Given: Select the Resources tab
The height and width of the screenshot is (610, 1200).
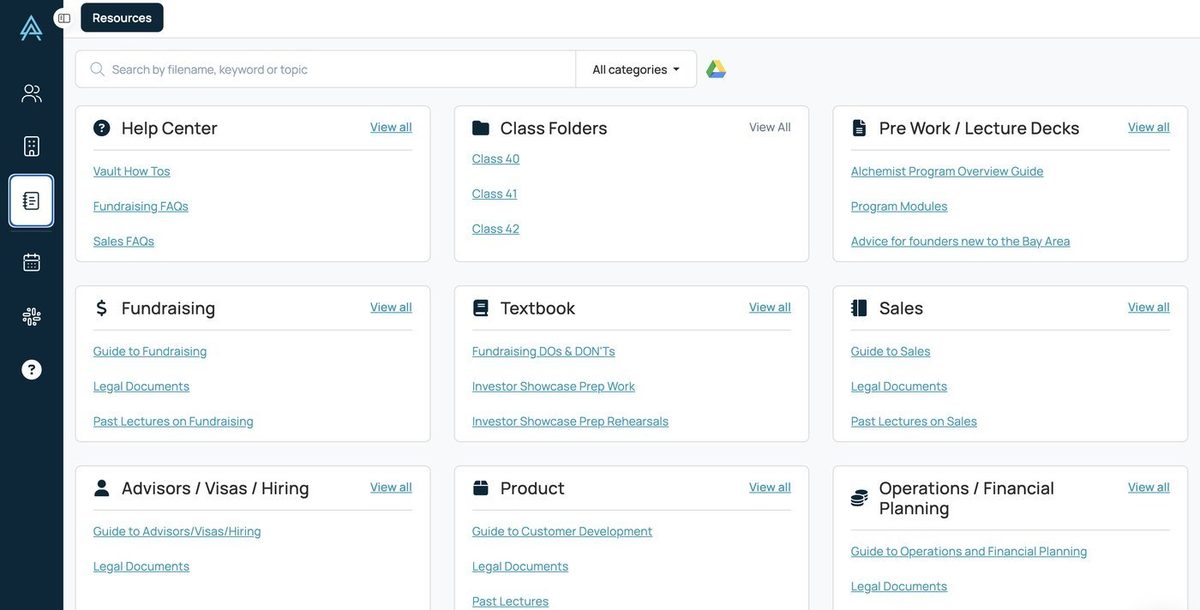Looking at the screenshot, I should click(x=122, y=18).
